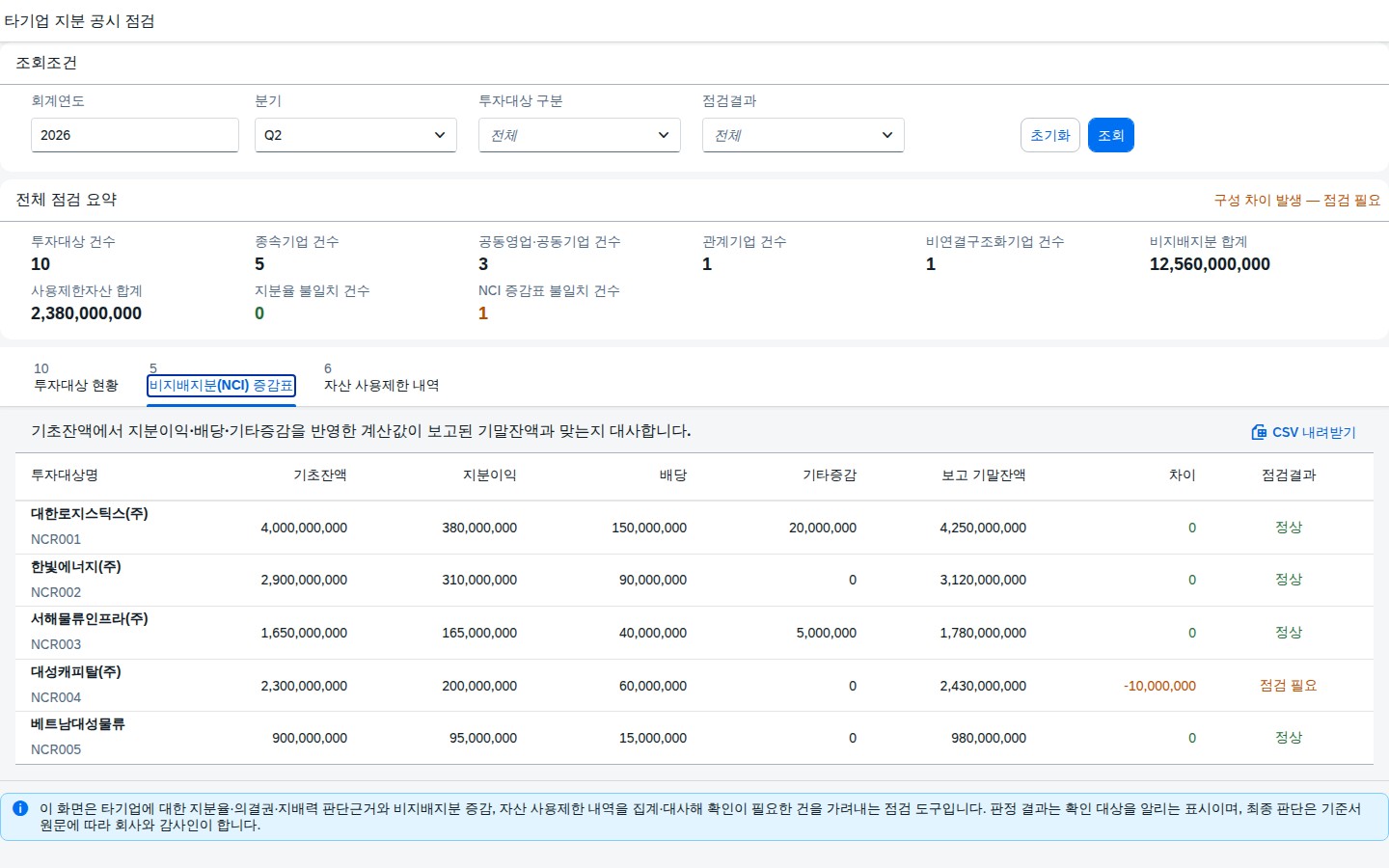Open the 투자대상 구분 dropdown
This screenshot has width=1389, height=868.
pos(580,135)
